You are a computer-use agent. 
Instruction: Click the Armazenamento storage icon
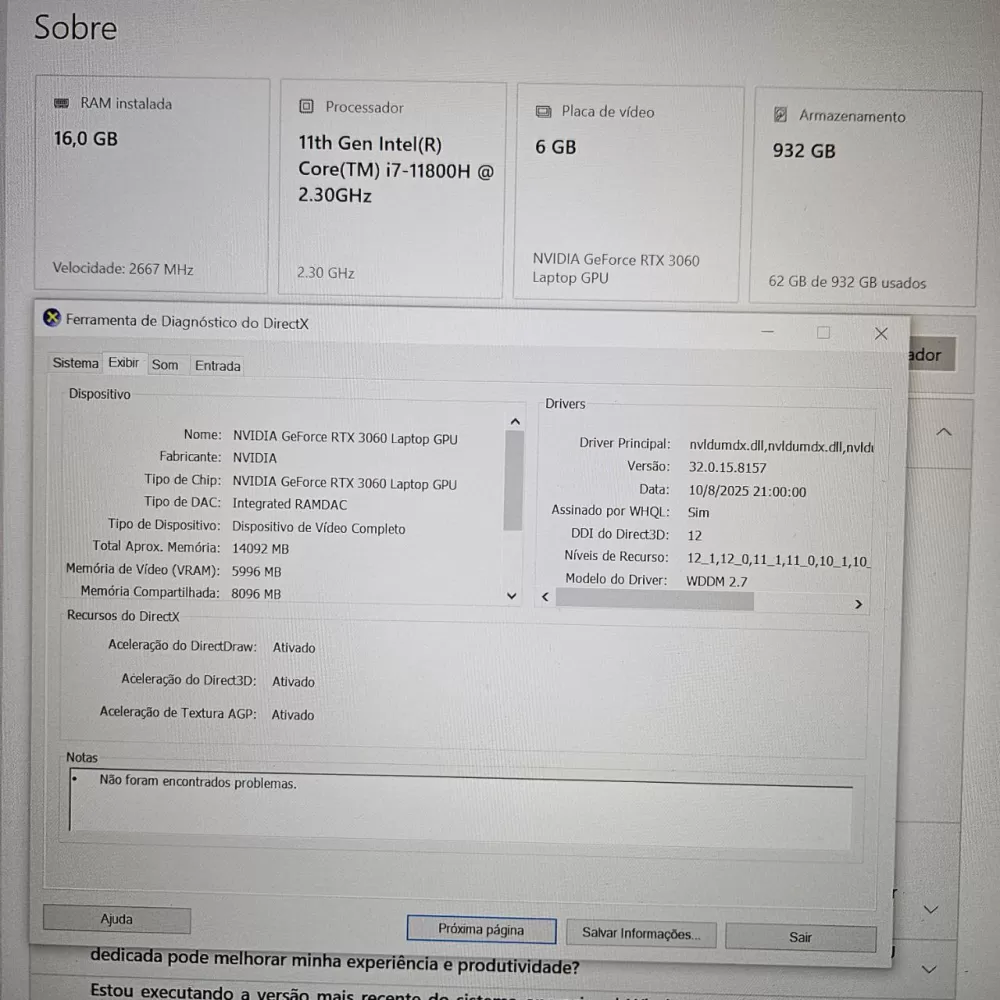click(780, 115)
